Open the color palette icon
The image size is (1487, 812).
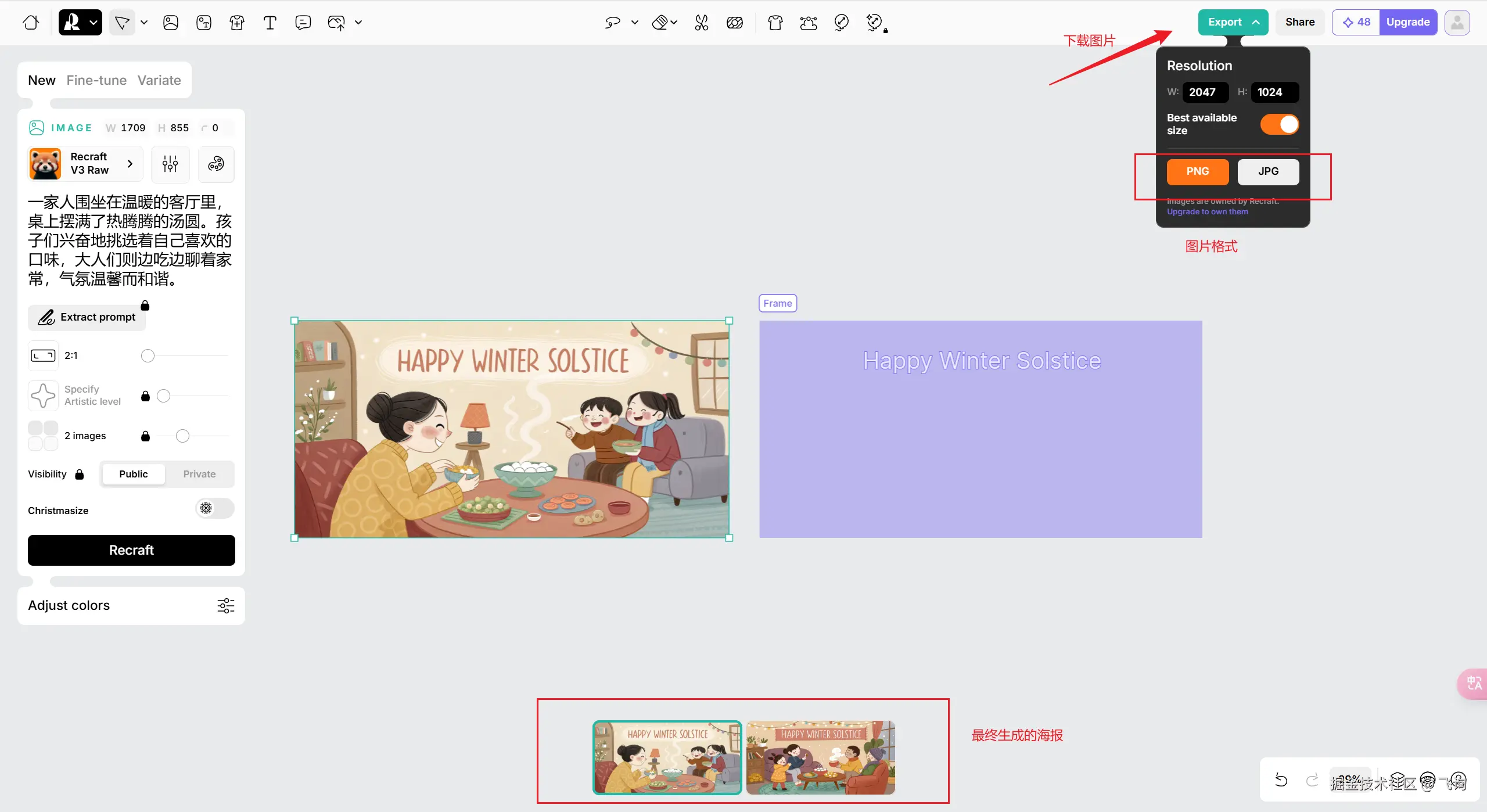216,164
